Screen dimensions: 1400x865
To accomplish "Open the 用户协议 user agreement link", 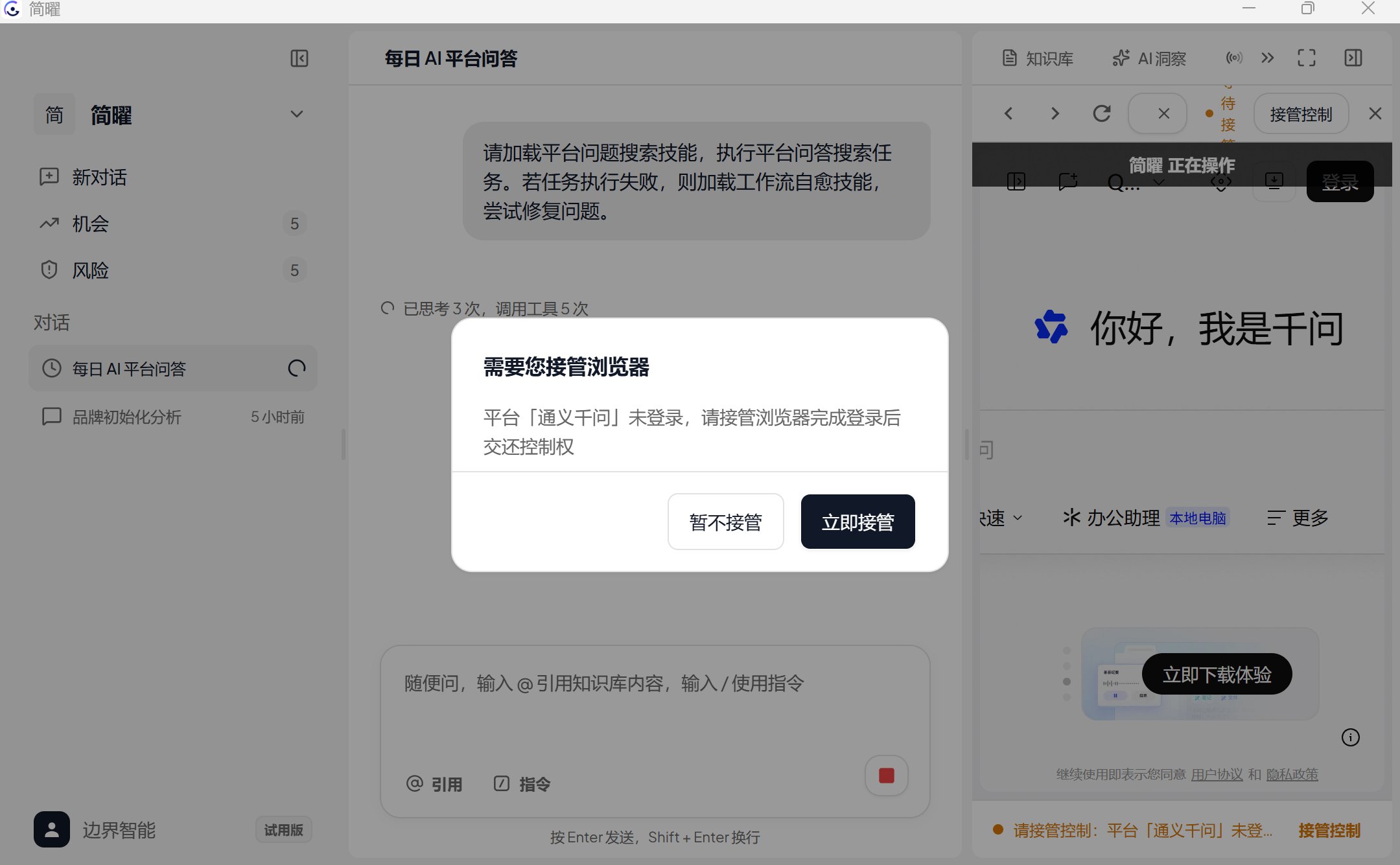I will pos(1217,774).
